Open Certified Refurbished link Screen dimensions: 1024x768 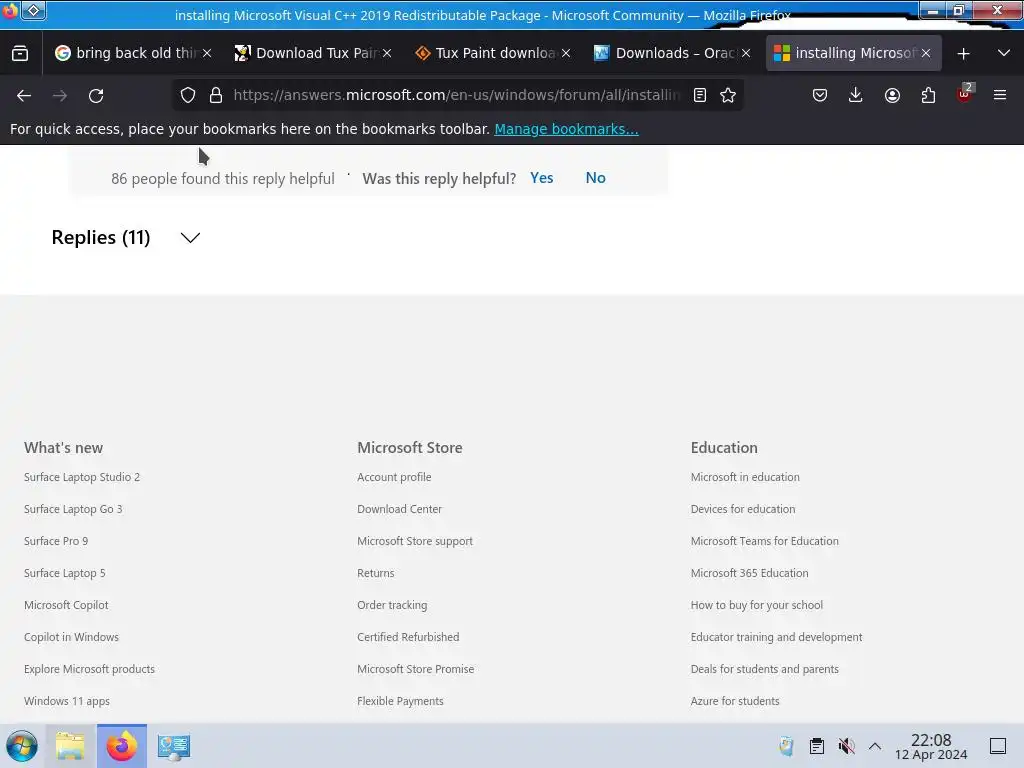pos(408,637)
